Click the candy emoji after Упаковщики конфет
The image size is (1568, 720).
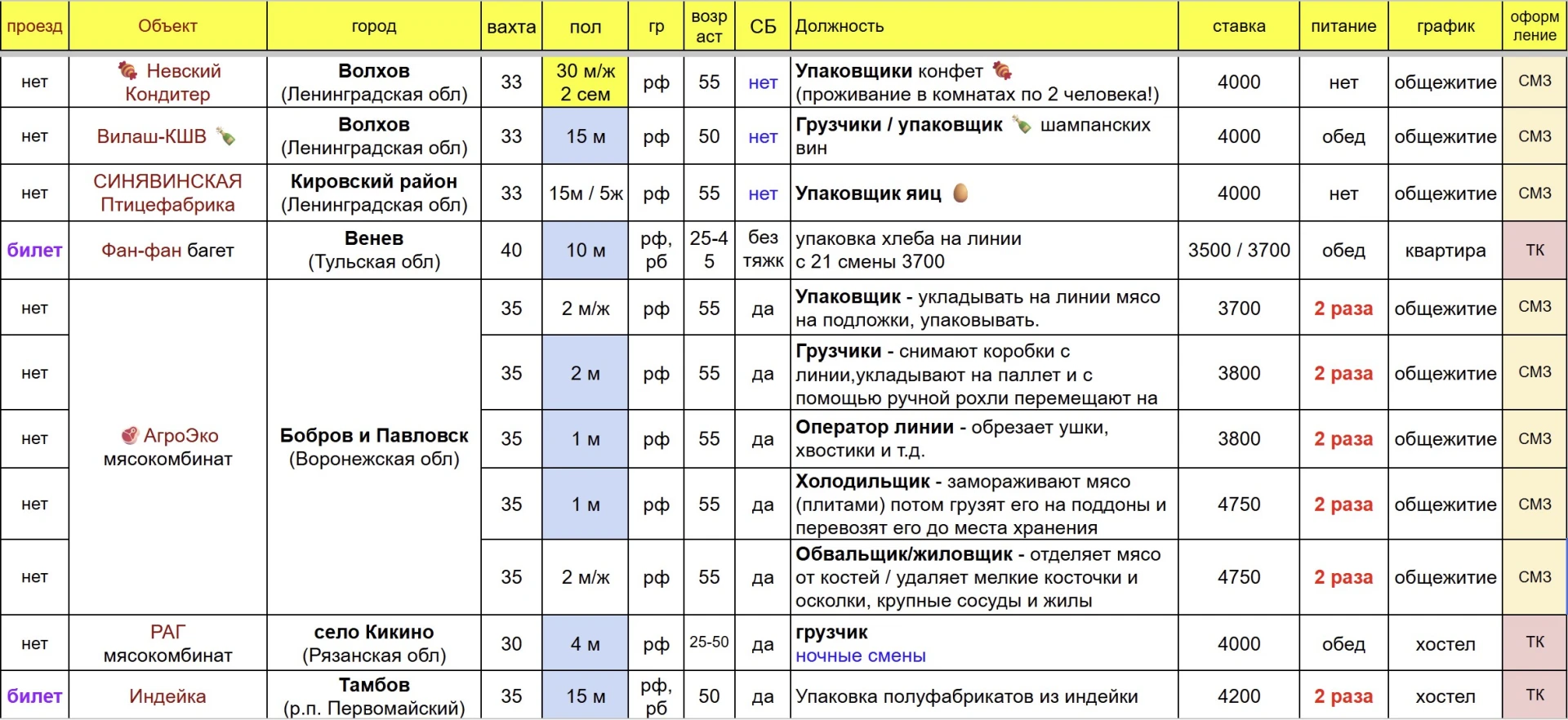[1002, 71]
